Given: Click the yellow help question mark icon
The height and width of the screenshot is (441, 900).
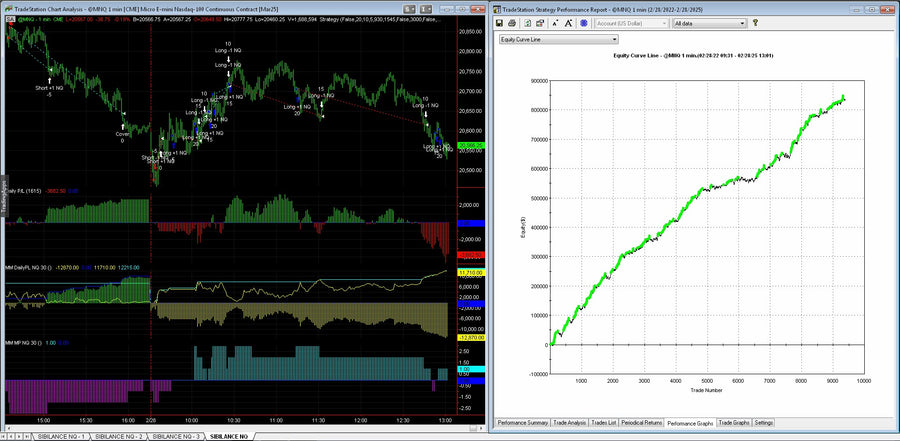Looking at the screenshot, I should click(x=755, y=23).
